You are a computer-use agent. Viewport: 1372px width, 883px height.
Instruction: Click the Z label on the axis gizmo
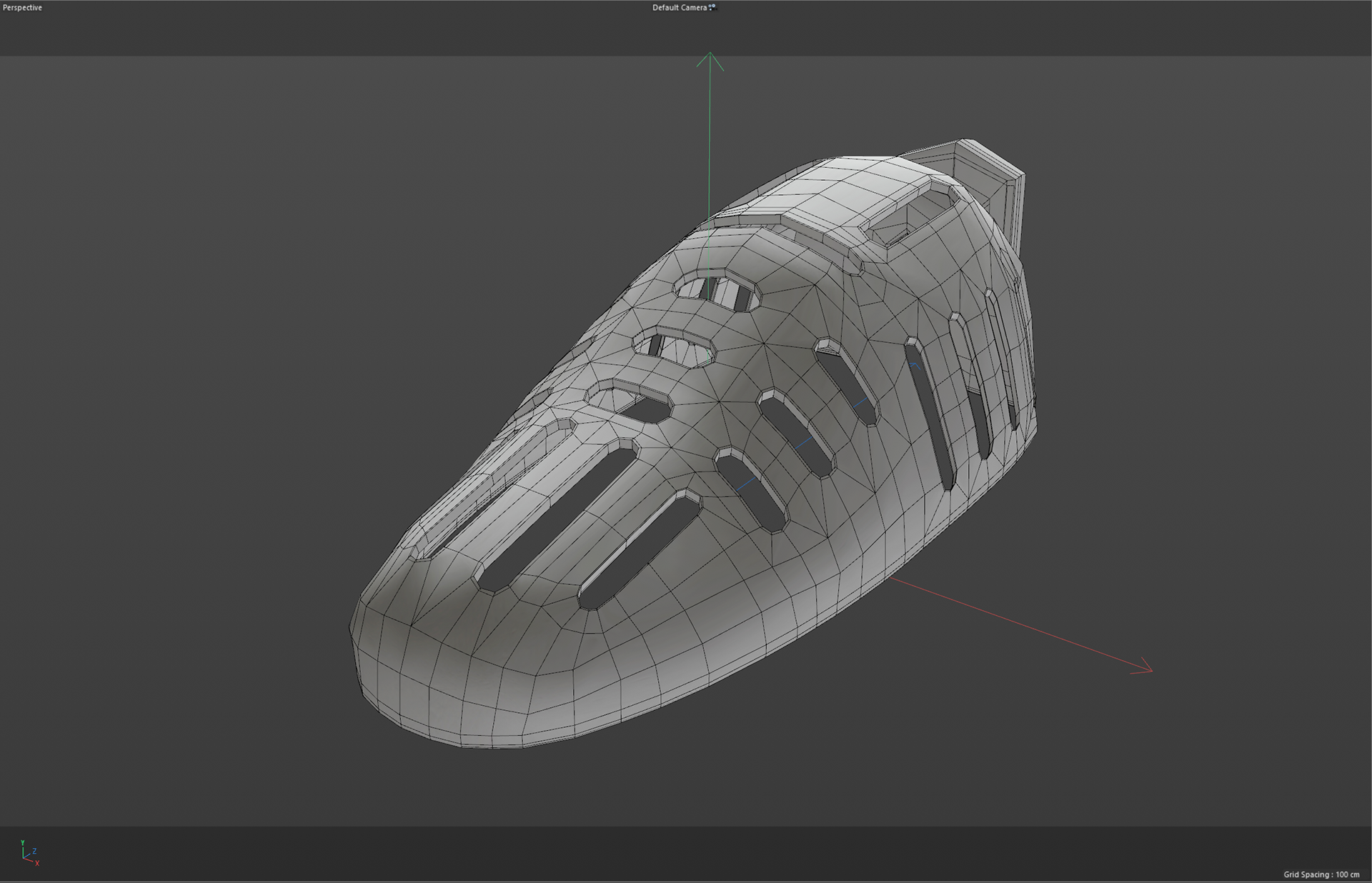34,851
